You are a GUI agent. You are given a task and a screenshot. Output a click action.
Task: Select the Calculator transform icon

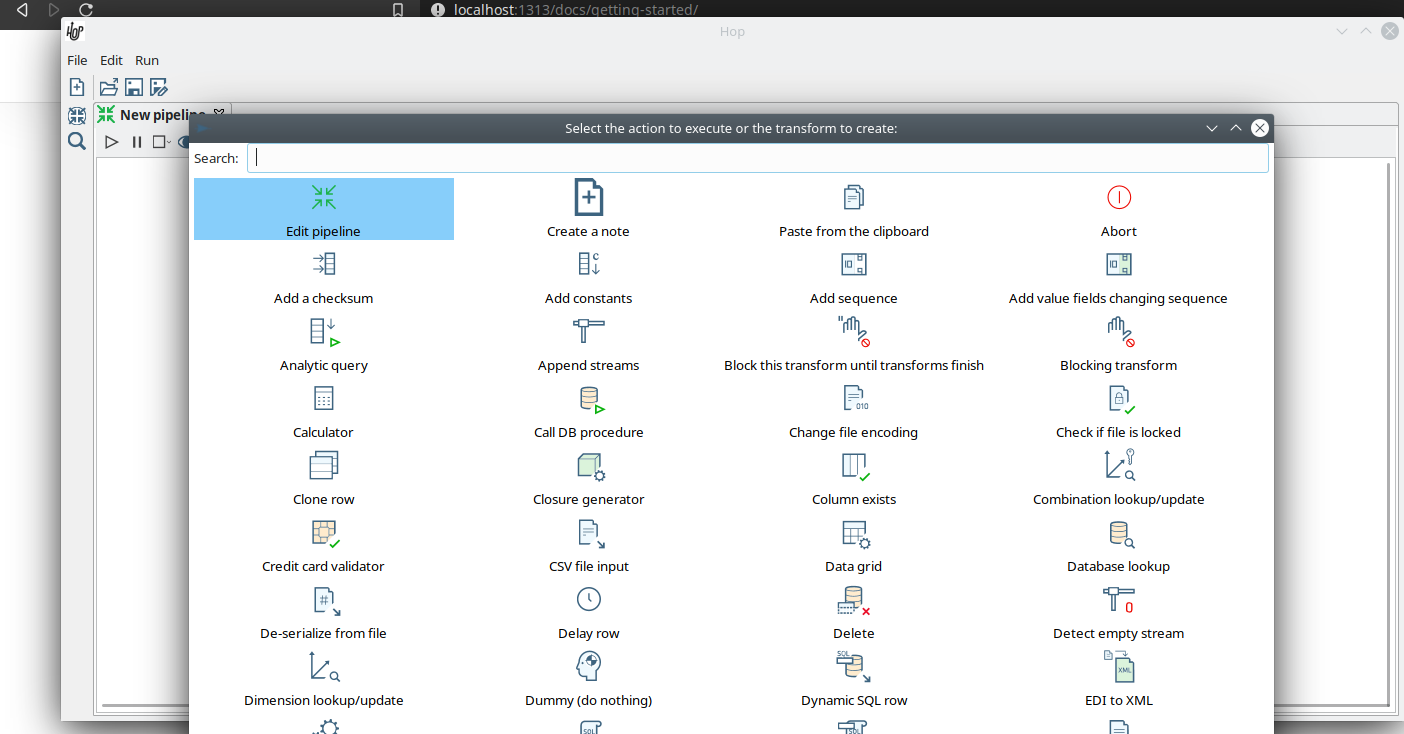tap(323, 399)
